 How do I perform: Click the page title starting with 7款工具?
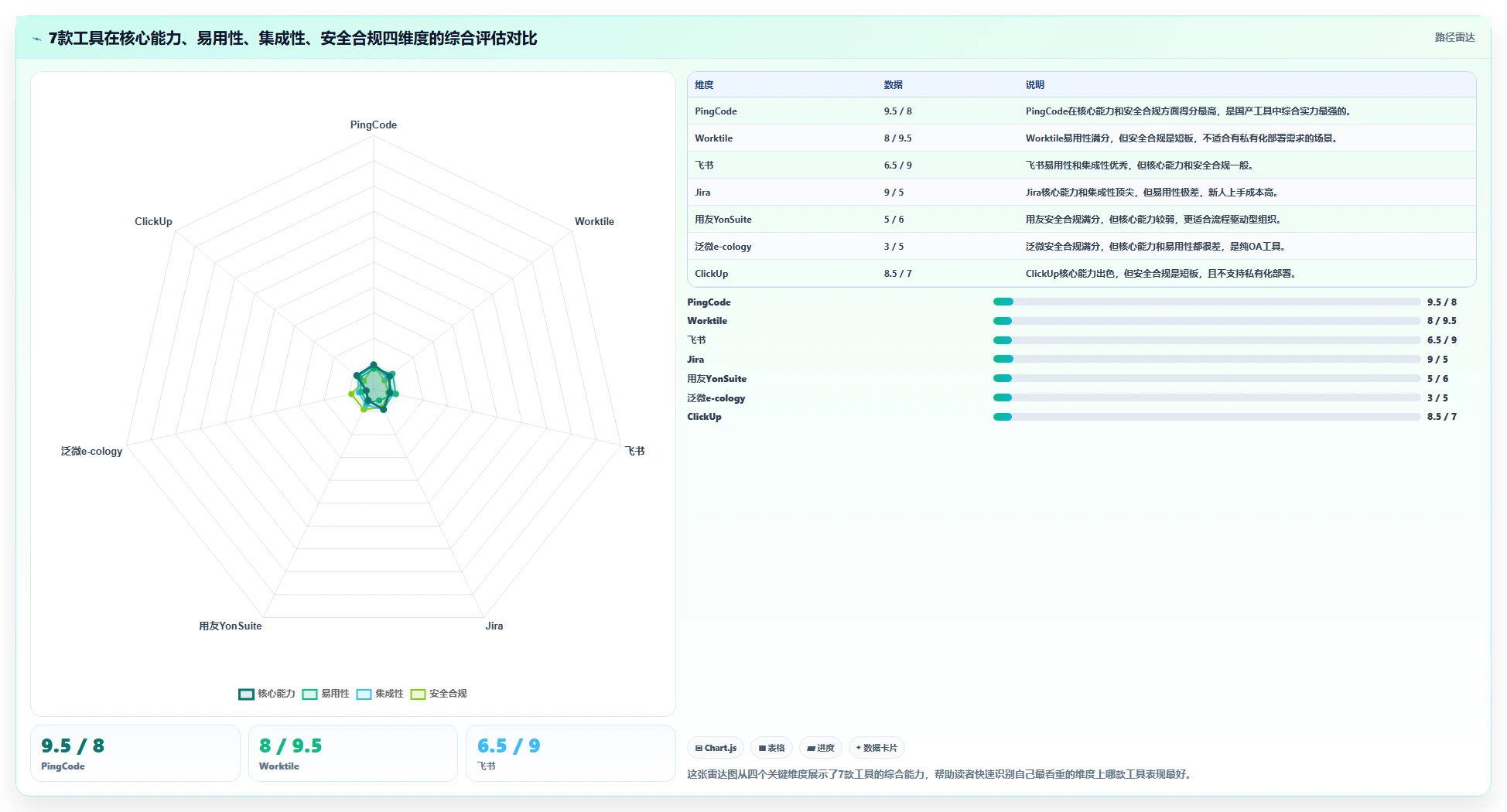point(292,38)
